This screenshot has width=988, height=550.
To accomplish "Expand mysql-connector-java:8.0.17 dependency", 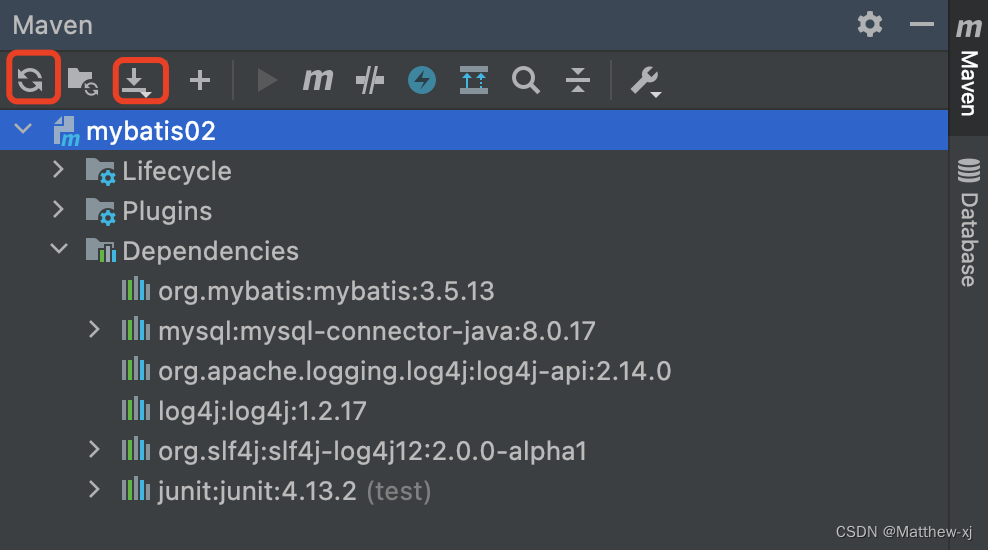I will pos(95,329).
